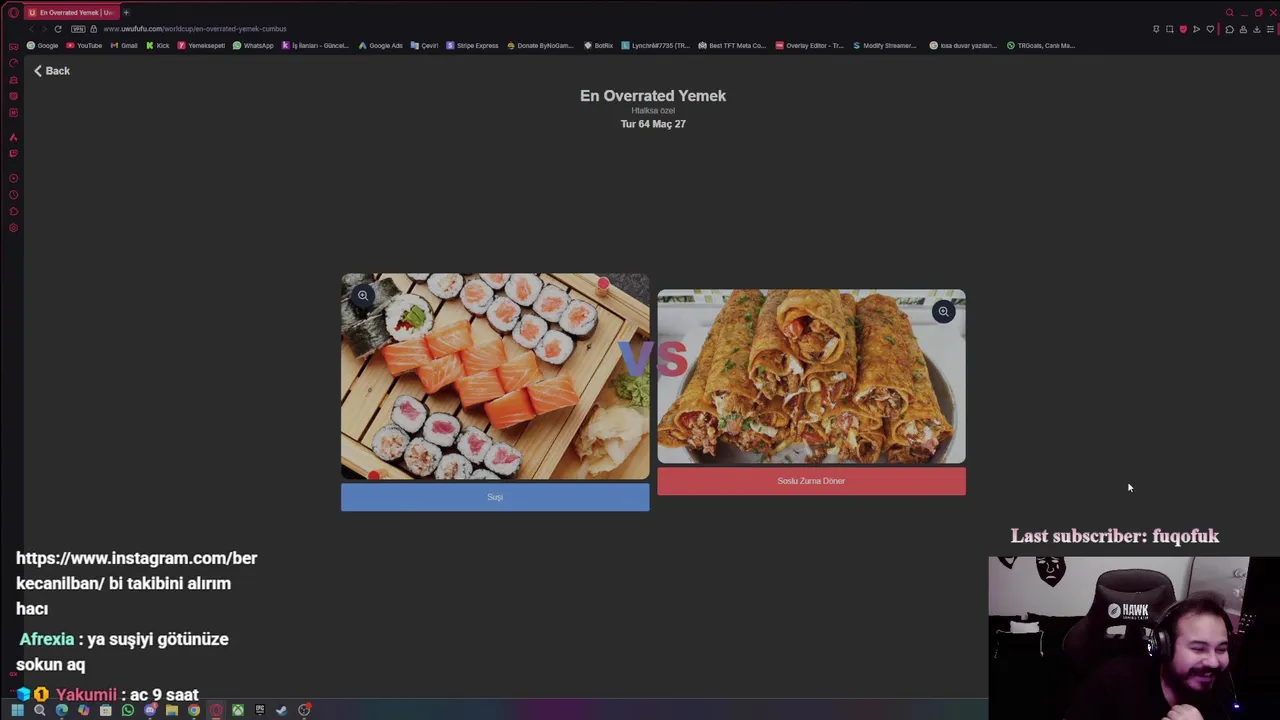The width and height of the screenshot is (1280, 720).
Task: Open Epic Games launcher from taskbar
Action: [260, 710]
